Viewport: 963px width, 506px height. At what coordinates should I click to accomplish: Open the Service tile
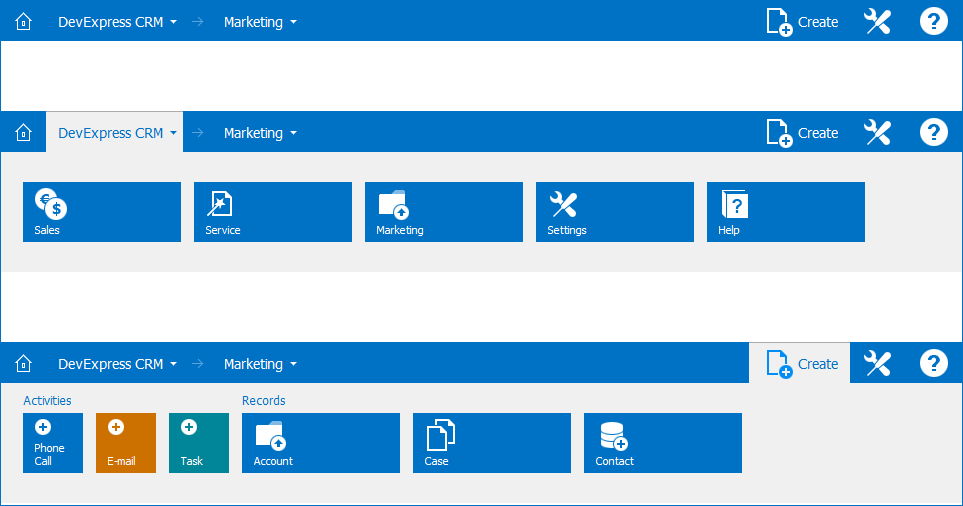(273, 212)
